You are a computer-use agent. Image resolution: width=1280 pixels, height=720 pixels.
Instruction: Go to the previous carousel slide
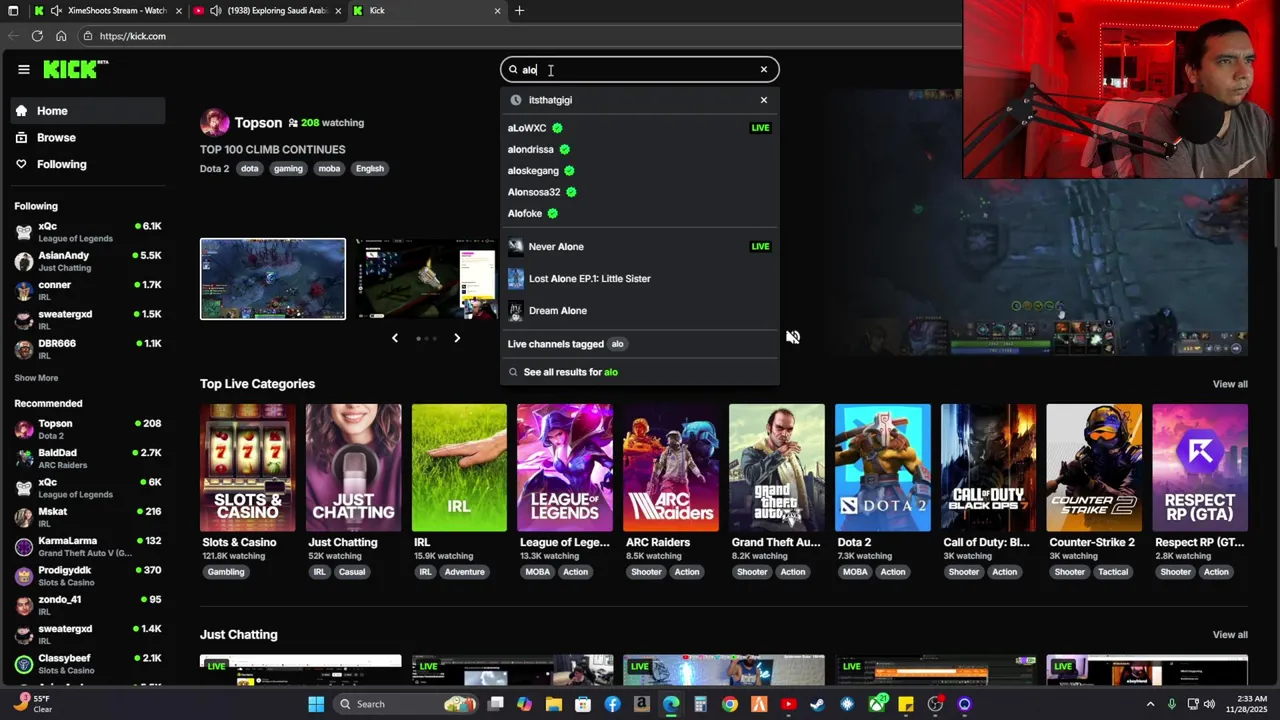(x=395, y=338)
